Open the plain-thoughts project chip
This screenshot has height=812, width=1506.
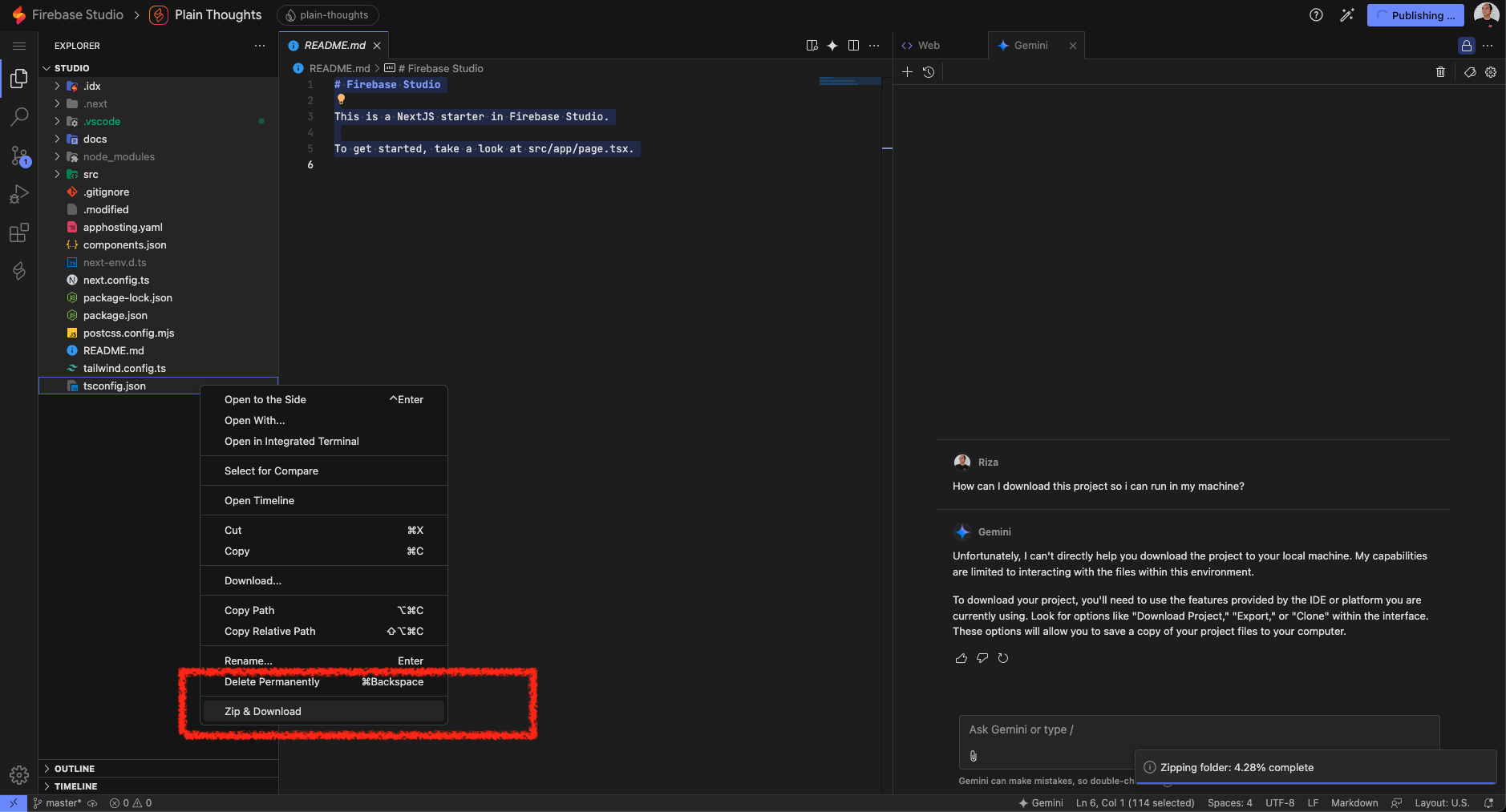coord(328,15)
